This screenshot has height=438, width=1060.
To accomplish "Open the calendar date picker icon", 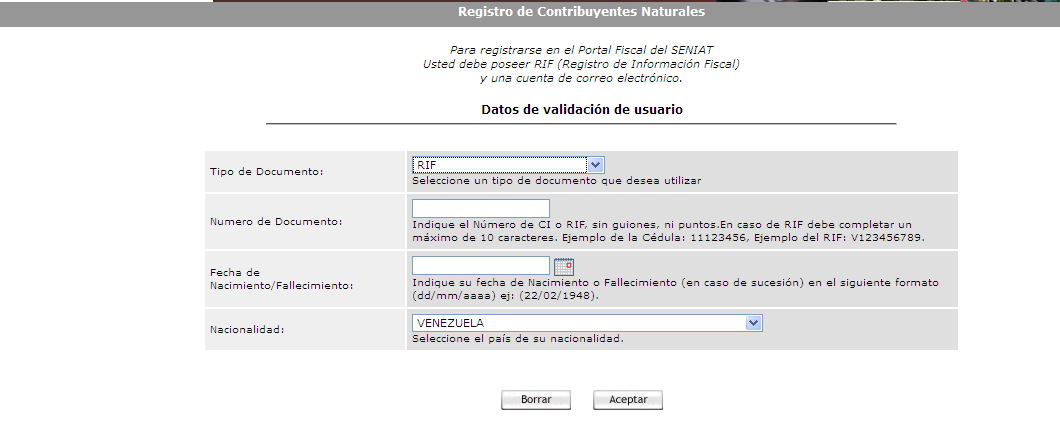I will (x=563, y=266).
